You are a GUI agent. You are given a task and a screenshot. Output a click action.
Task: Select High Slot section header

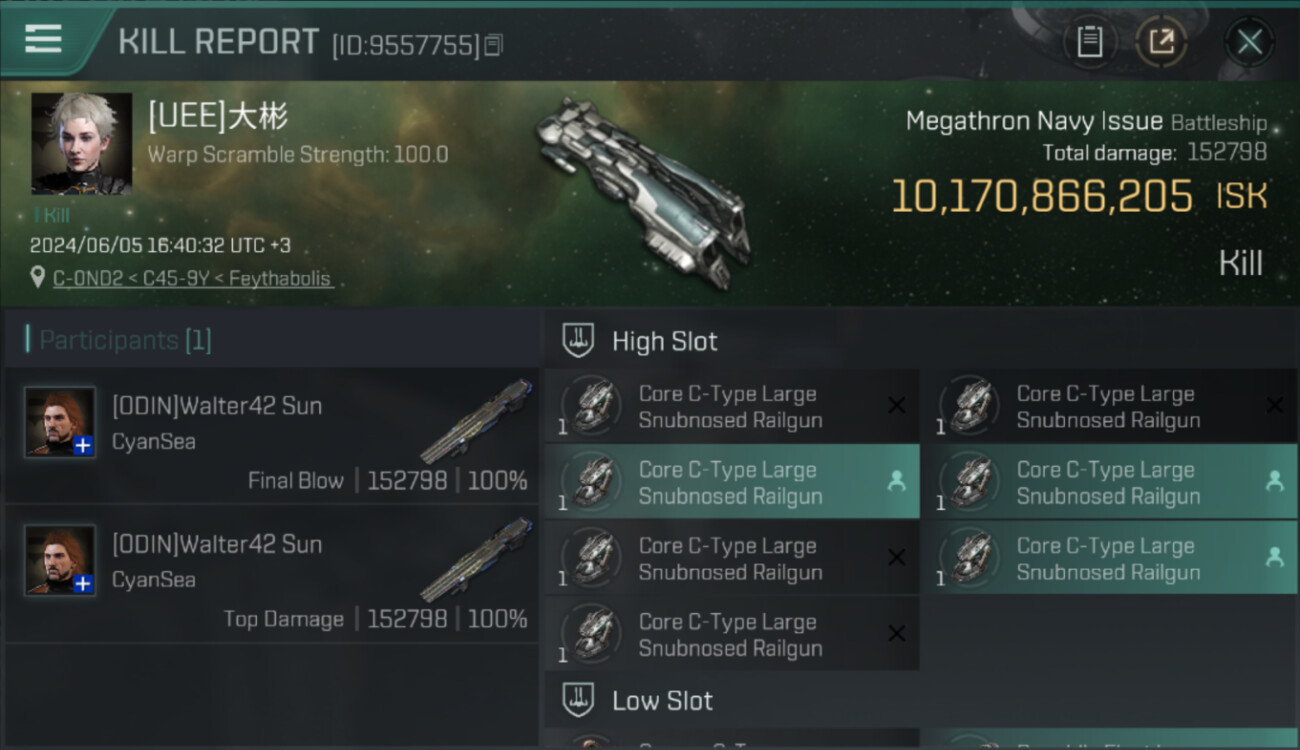click(665, 341)
